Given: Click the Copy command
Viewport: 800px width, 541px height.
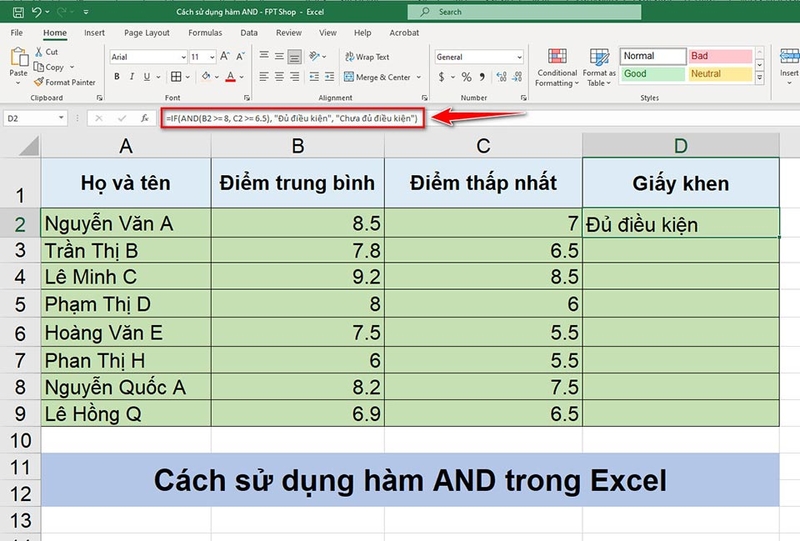Looking at the screenshot, I should coord(49,67).
